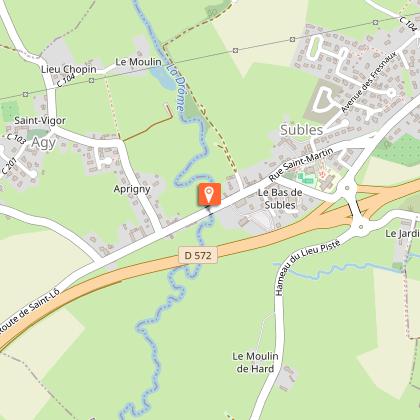Image resolution: width=420 pixels, height=420 pixels.
Task: Select the Le Moulin hamlet label
Action: (138, 62)
